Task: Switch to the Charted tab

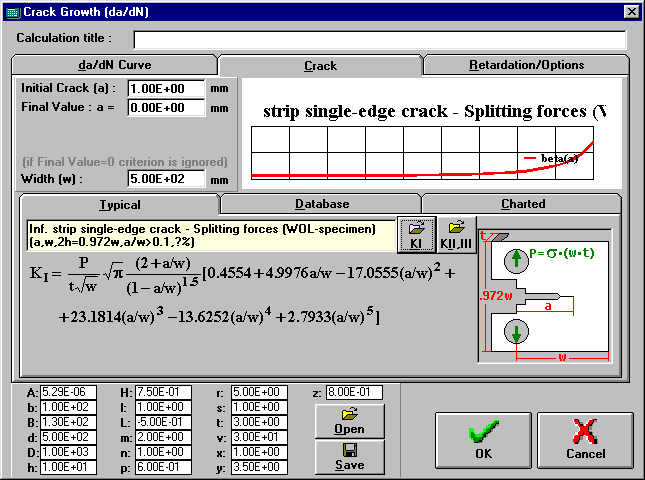Action: (x=522, y=204)
